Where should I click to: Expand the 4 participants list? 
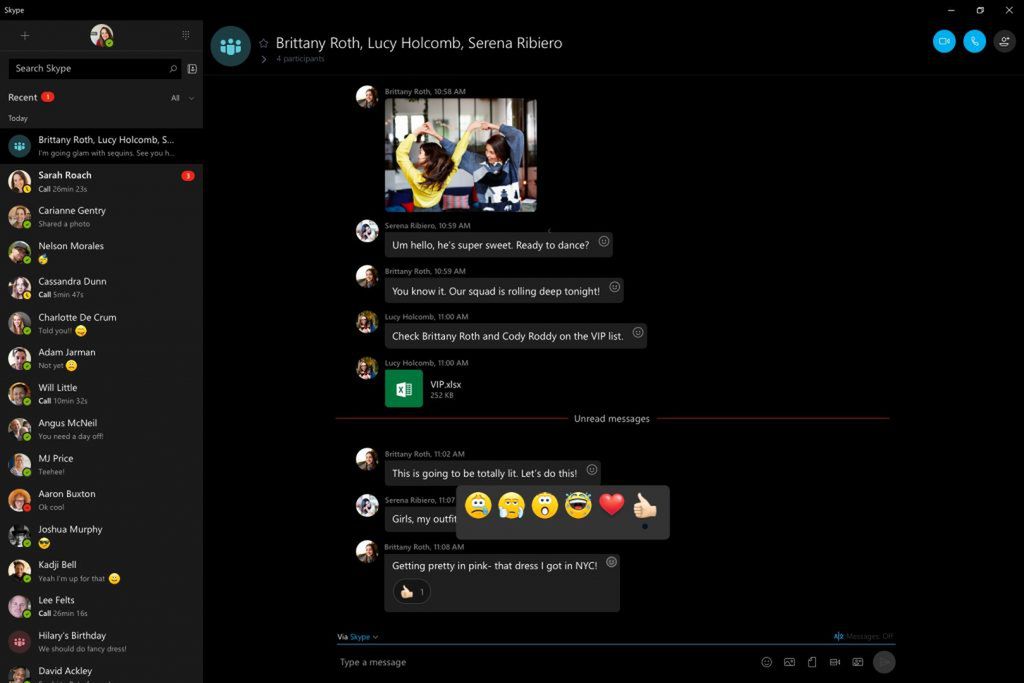pos(293,59)
